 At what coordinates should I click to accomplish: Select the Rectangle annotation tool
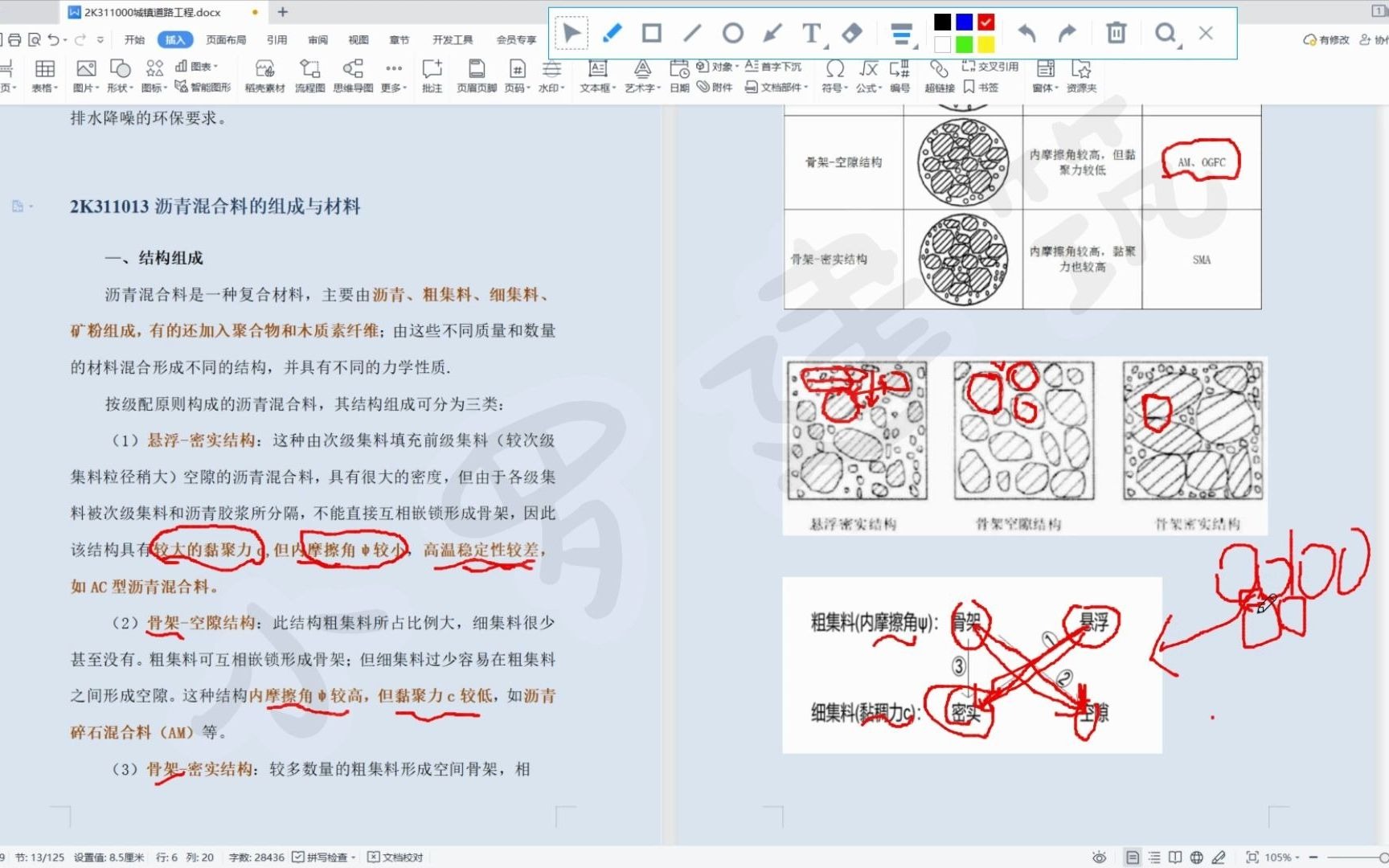(x=651, y=33)
